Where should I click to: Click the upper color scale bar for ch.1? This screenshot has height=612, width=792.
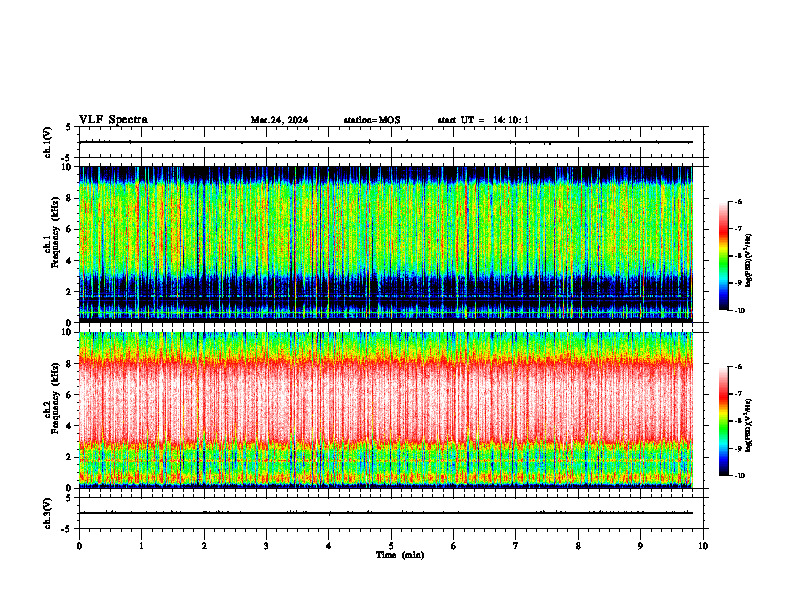pyautogui.click(x=723, y=256)
